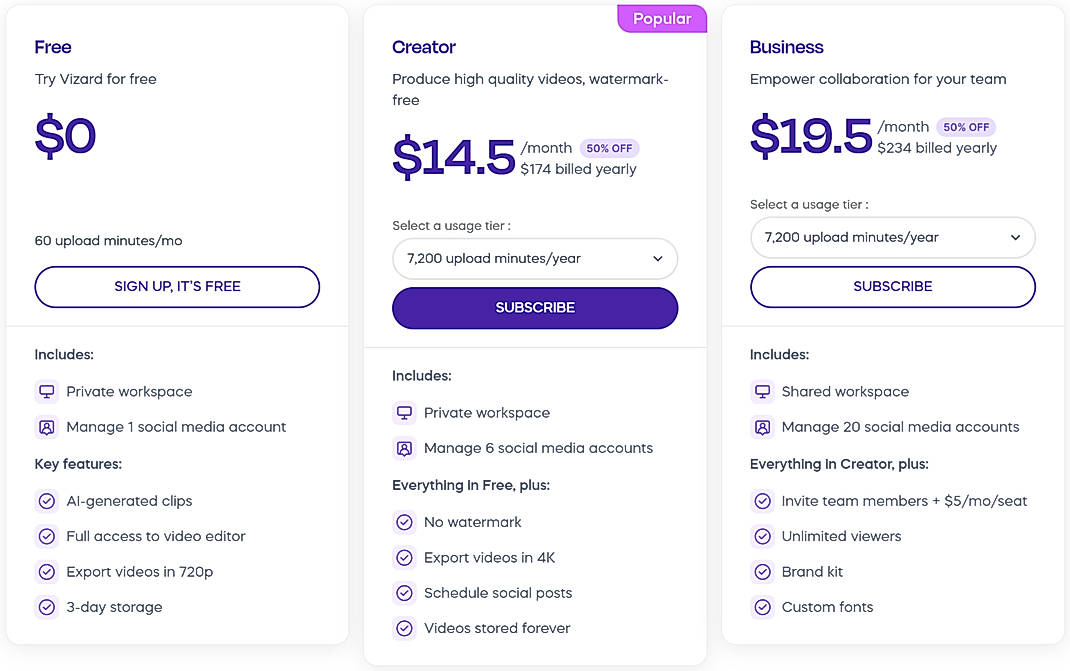Image resolution: width=1070 pixels, height=671 pixels.
Task: Click the 3-day storage checkmark icon
Action: tap(46, 606)
